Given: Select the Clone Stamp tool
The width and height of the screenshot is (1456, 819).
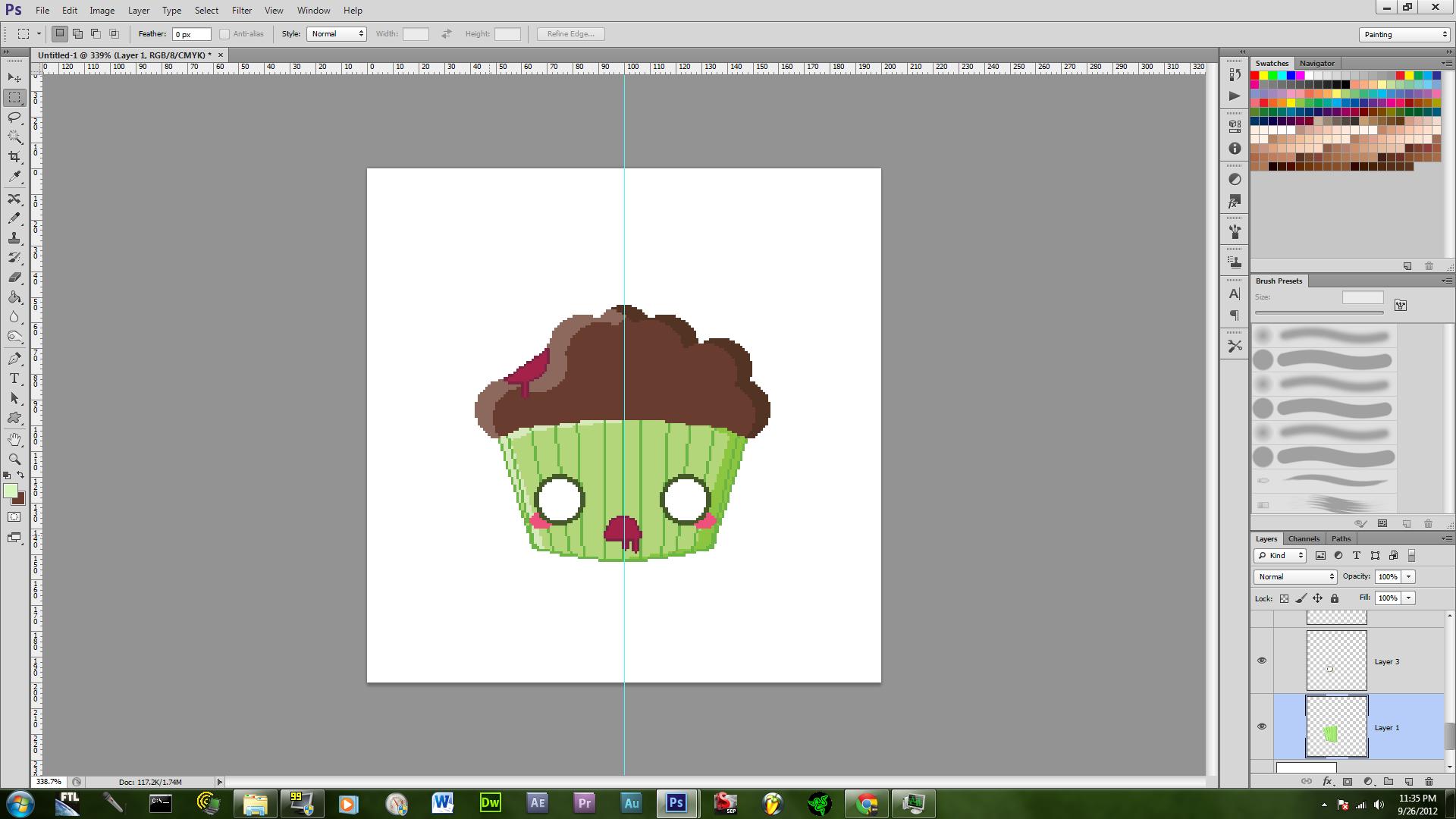Looking at the screenshot, I should pyautogui.click(x=14, y=238).
